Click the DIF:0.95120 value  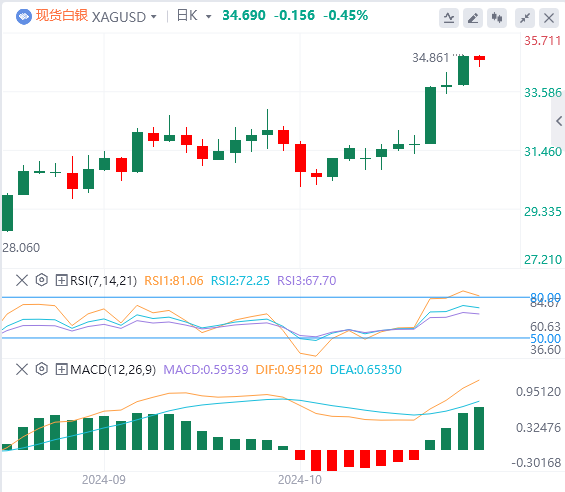coord(289,369)
